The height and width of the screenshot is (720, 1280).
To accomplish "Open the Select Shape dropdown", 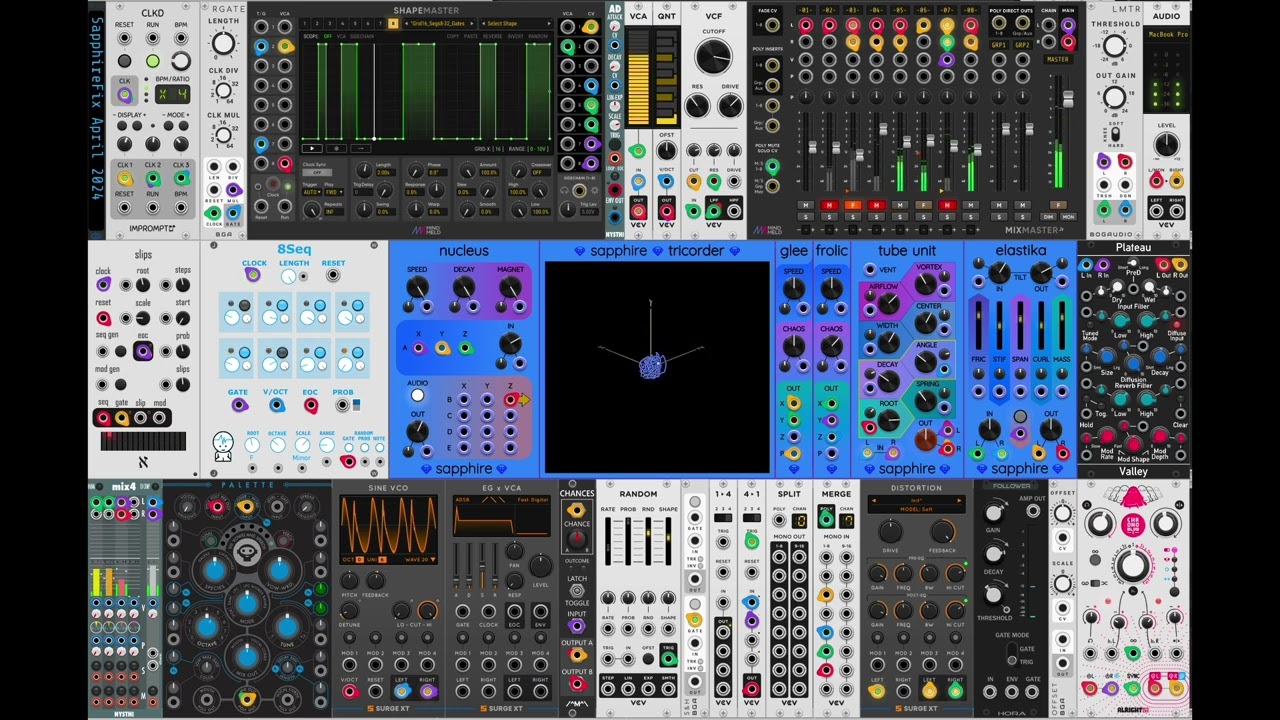I will point(516,24).
